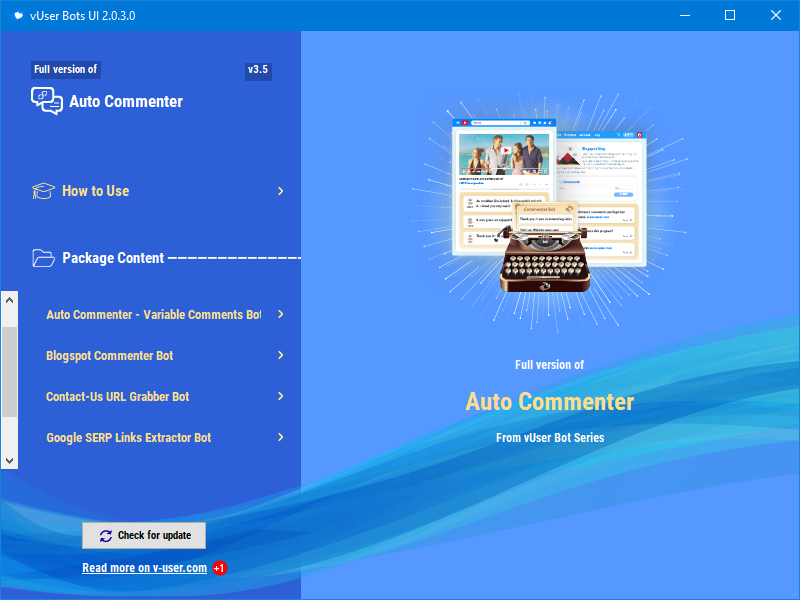Click the Auto Commenter chat bubbles icon
Screen dimensions: 800x600
47,101
